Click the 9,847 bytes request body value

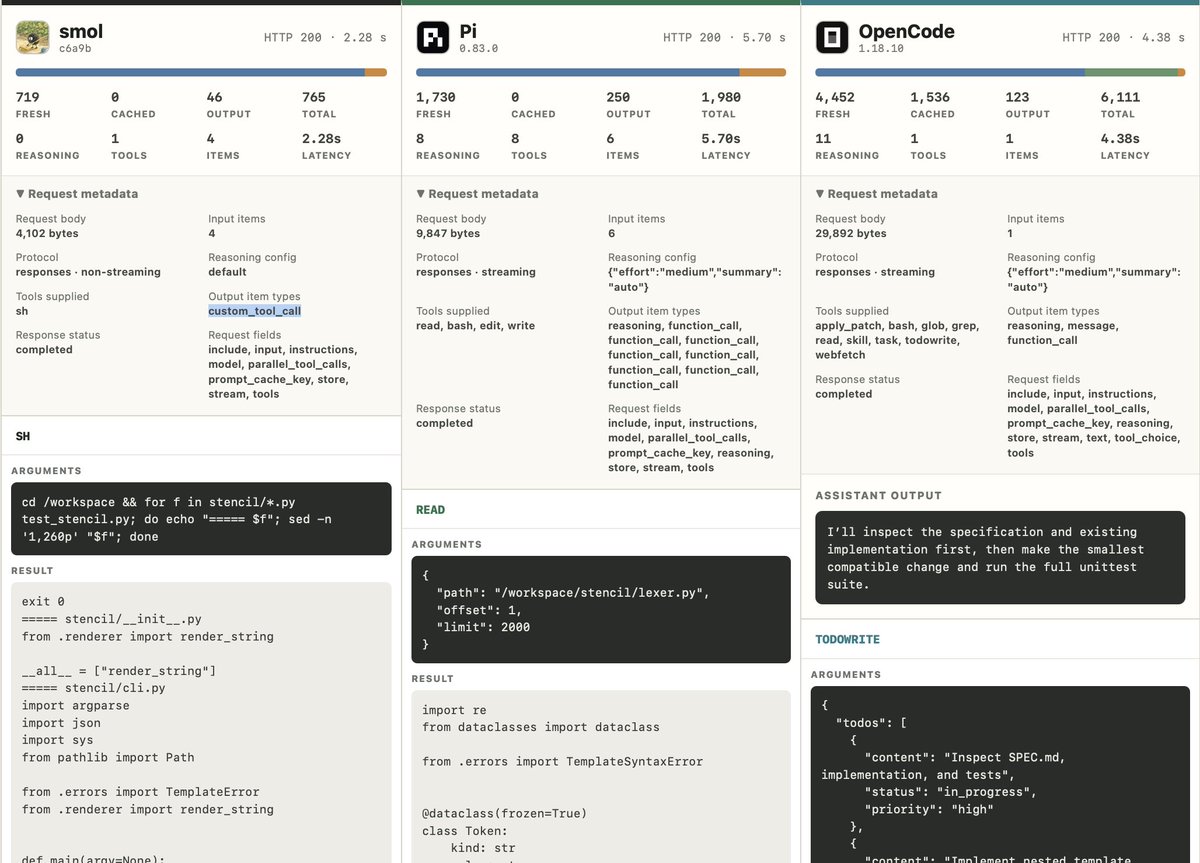(448, 233)
